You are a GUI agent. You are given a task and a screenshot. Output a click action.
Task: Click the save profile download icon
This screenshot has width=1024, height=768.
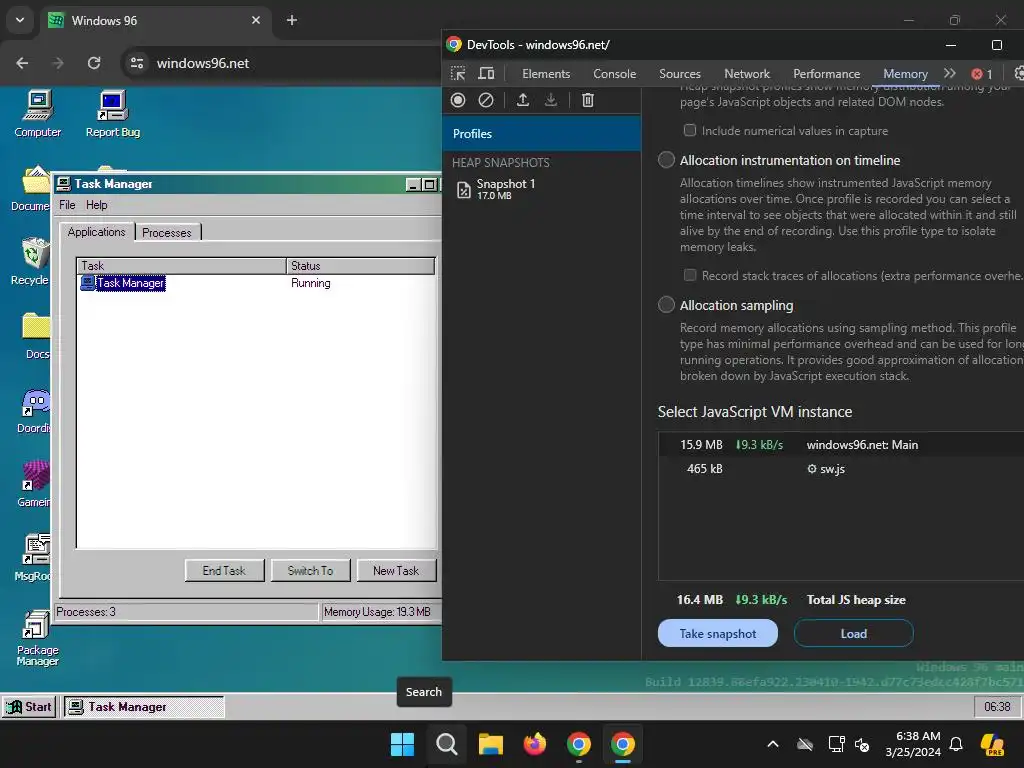coord(551,100)
